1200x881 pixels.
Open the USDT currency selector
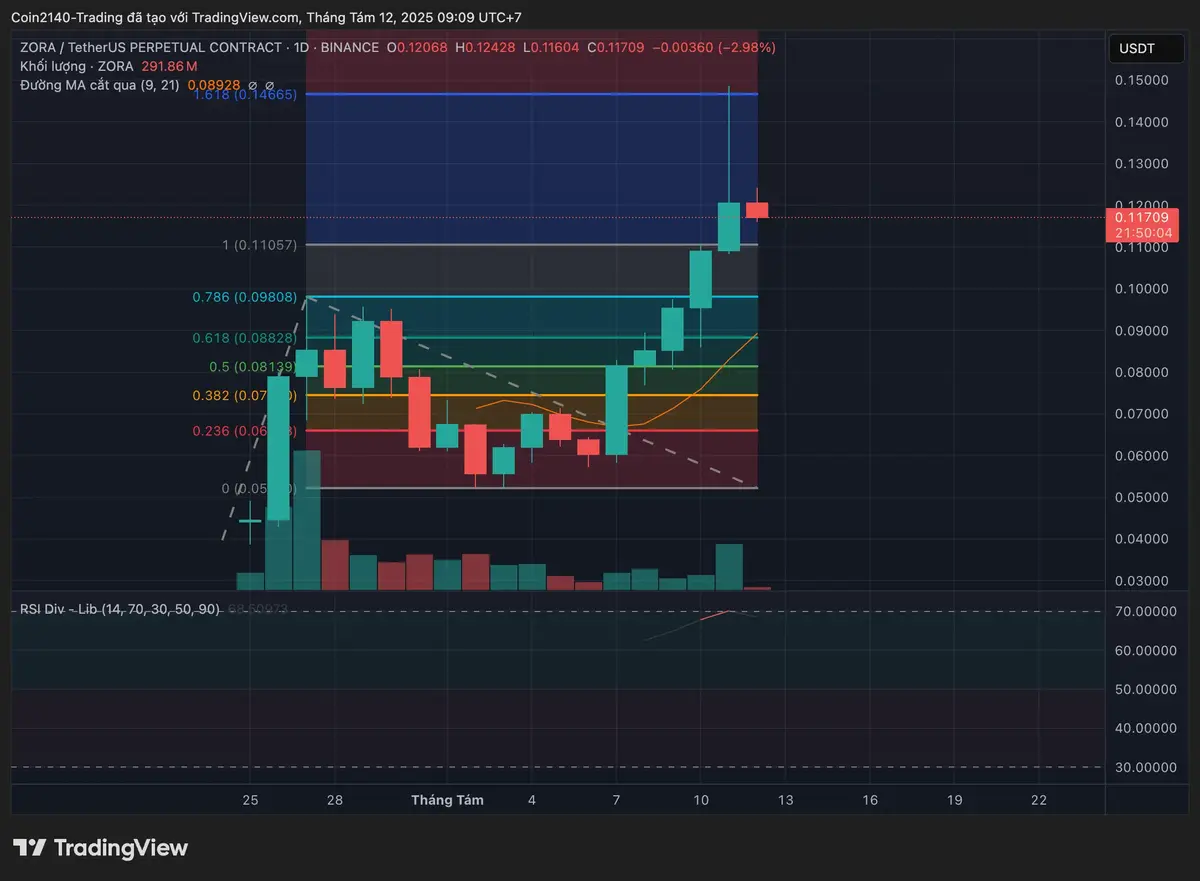tap(1136, 48)
